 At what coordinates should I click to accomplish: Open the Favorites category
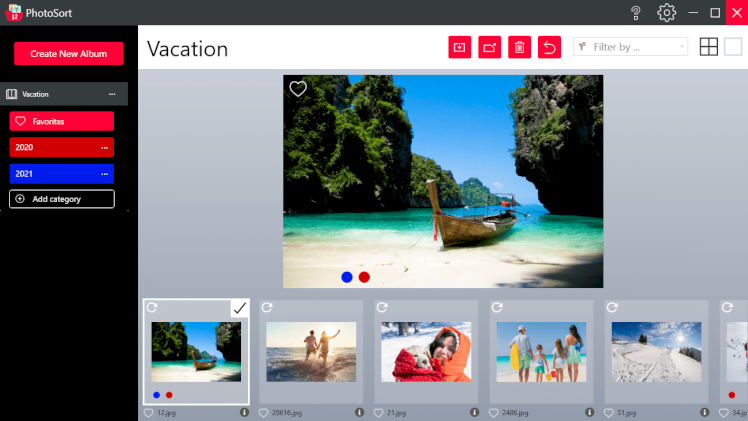(x=62, y=121)
